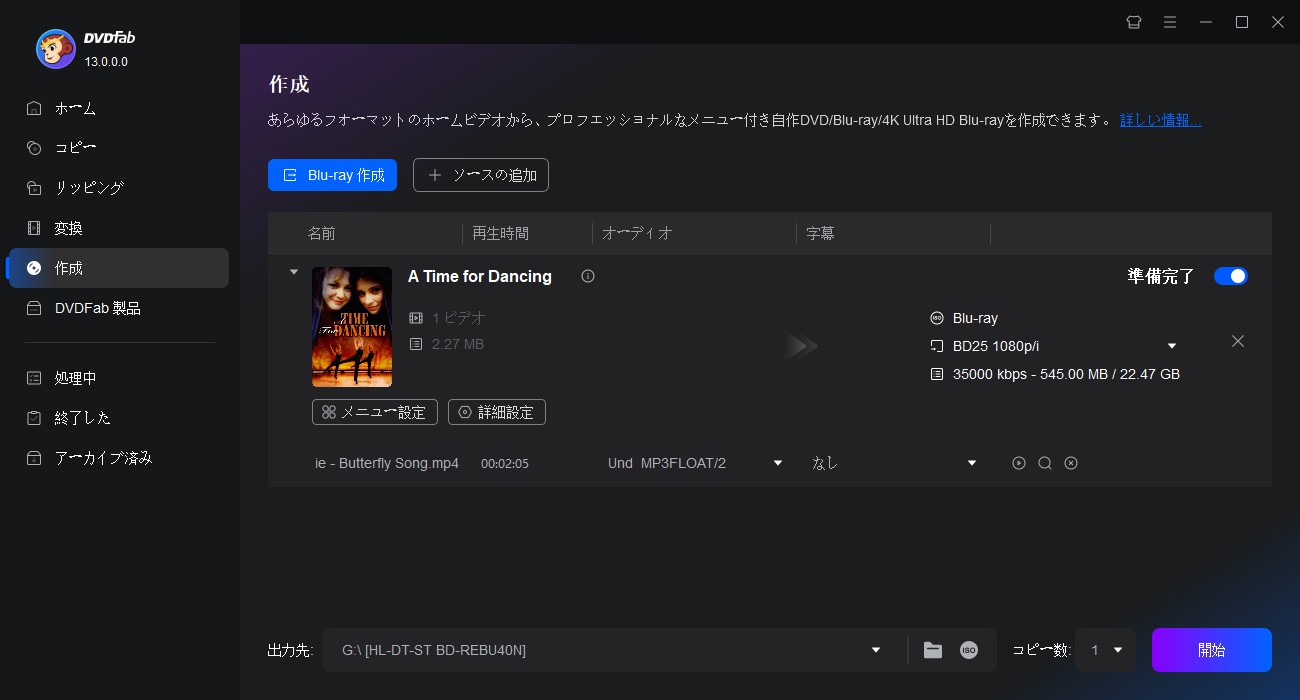Open コピー module in sidebar
Viewport: 1300px width, 700px height.
118,148
